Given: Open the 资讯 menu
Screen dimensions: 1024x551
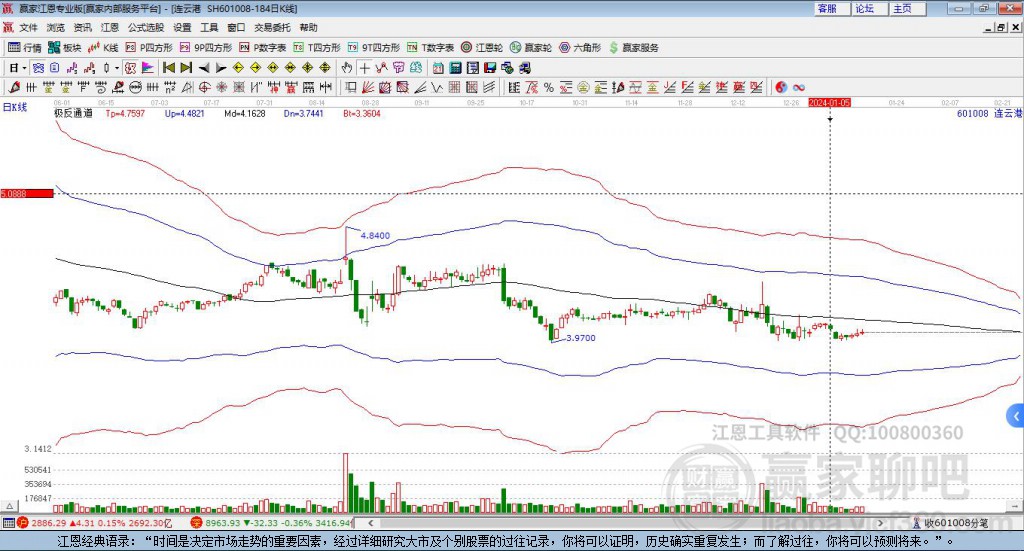Looking at the screenshot, I should tap(82, 27).
